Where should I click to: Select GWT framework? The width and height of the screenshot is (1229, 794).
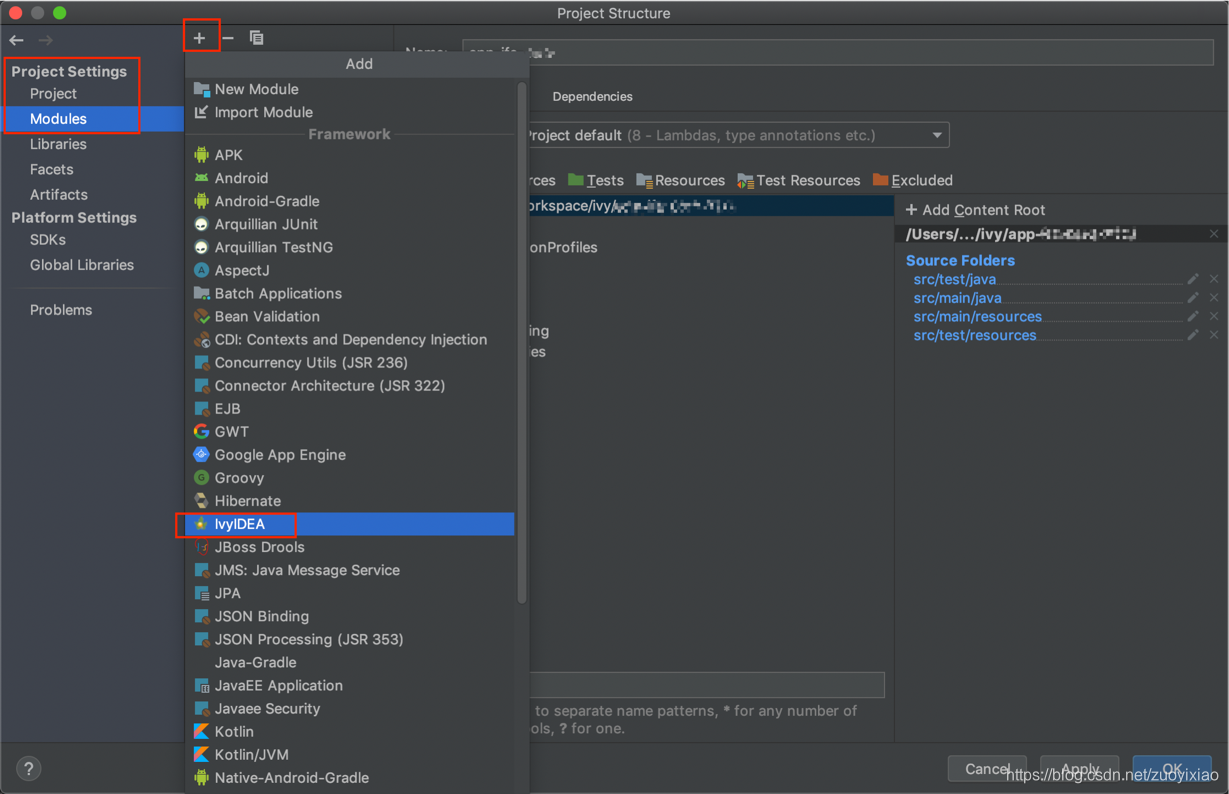(x=350, y=431)
